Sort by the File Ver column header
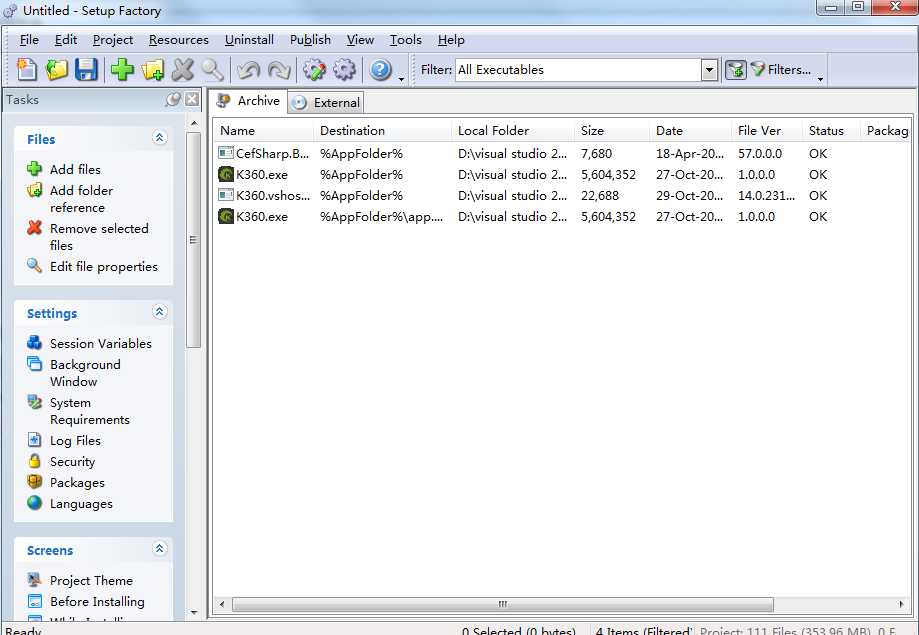This screenshot has height=635, width=919. click(767, 131)
